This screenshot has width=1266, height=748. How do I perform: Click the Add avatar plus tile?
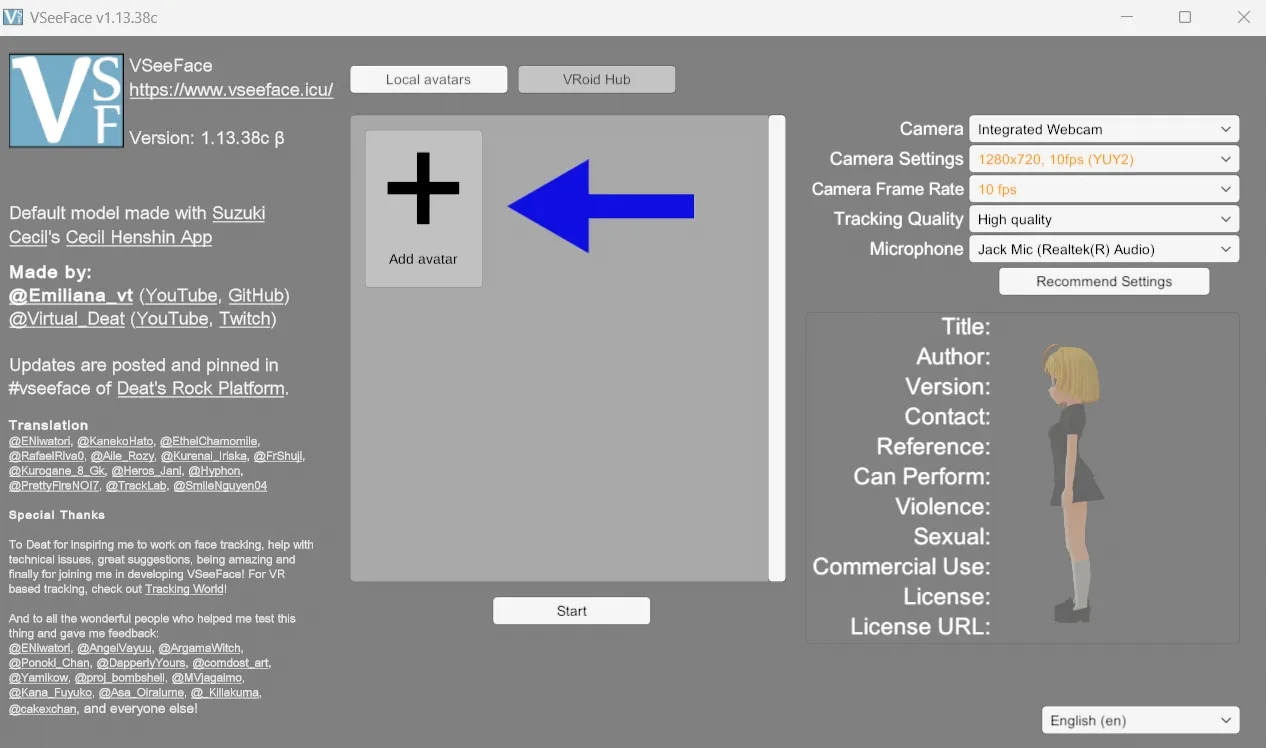coord(424,209)
